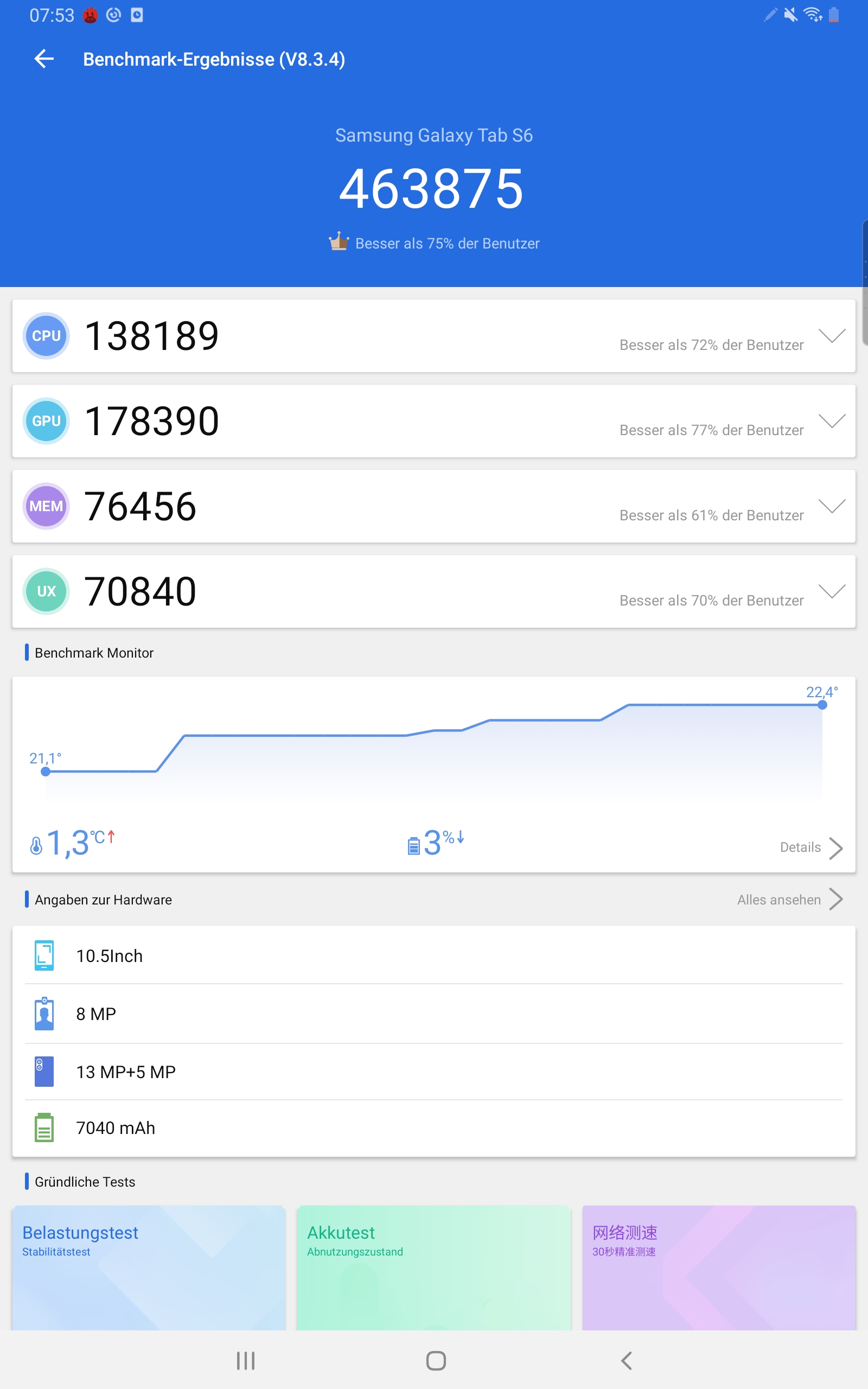Open Akkutest battery wear card
The height and width of the screenshot is (1389, 868).
[x=434, y=1267]
